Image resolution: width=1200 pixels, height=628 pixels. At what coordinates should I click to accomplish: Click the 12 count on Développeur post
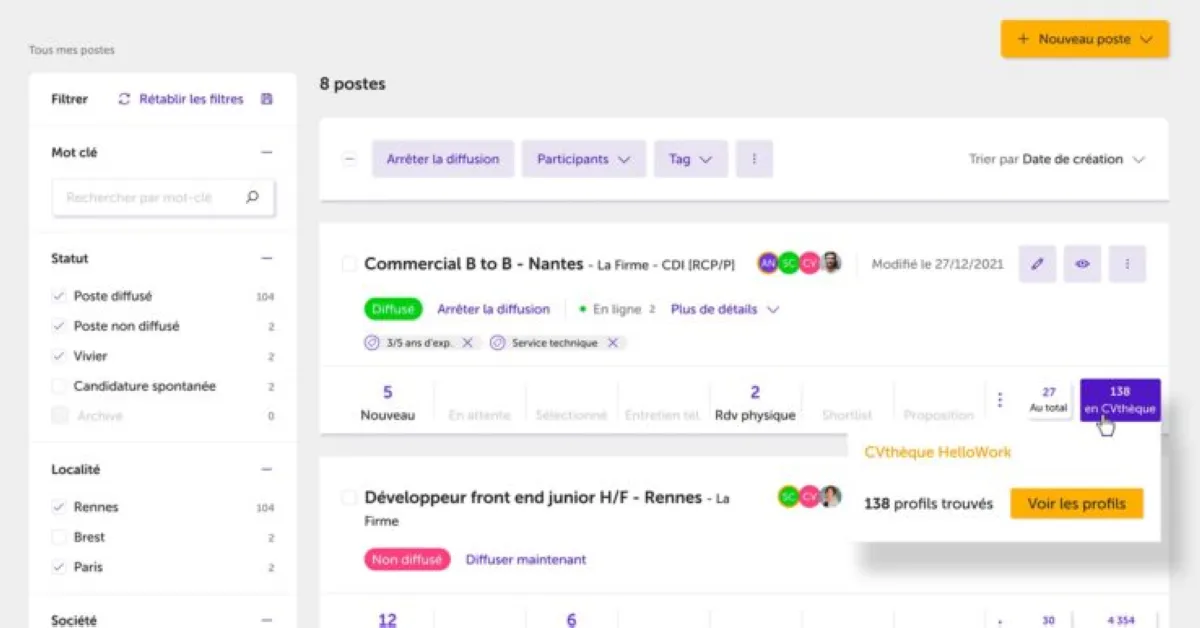tap(388, 620)
